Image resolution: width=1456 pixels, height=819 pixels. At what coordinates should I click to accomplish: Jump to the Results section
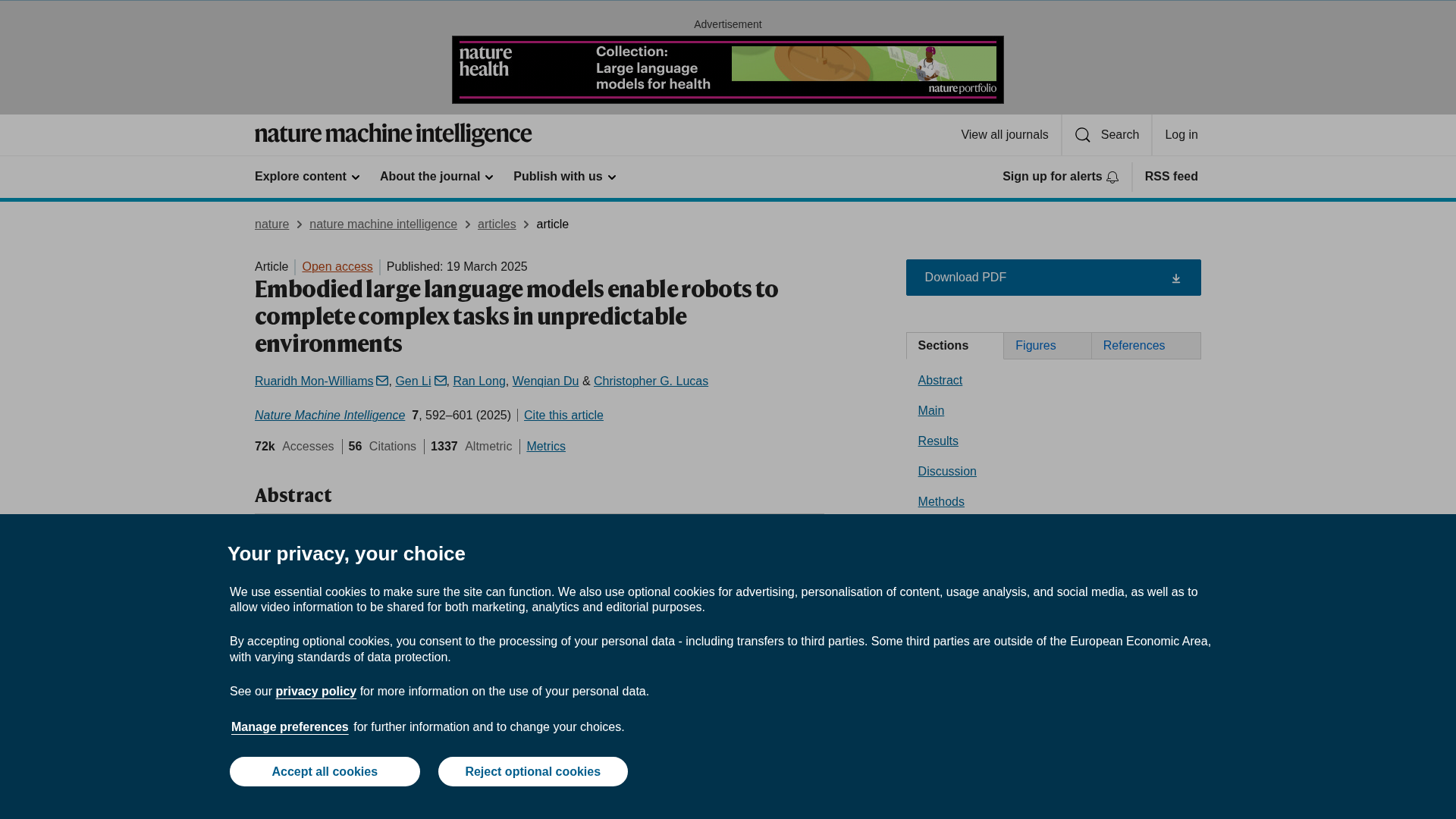click(938, 441)
